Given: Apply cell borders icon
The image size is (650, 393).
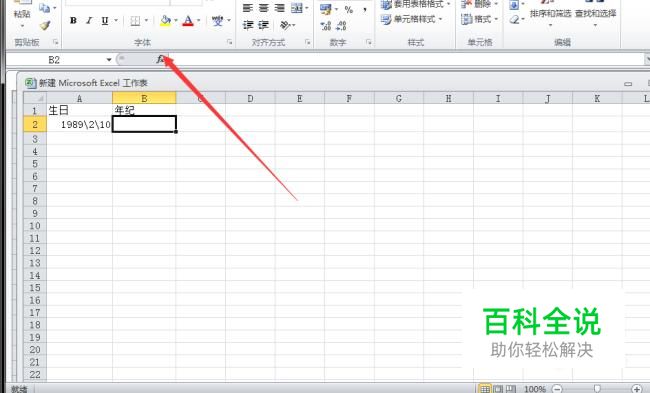Looking at the screenshot, I should [135, 21].
